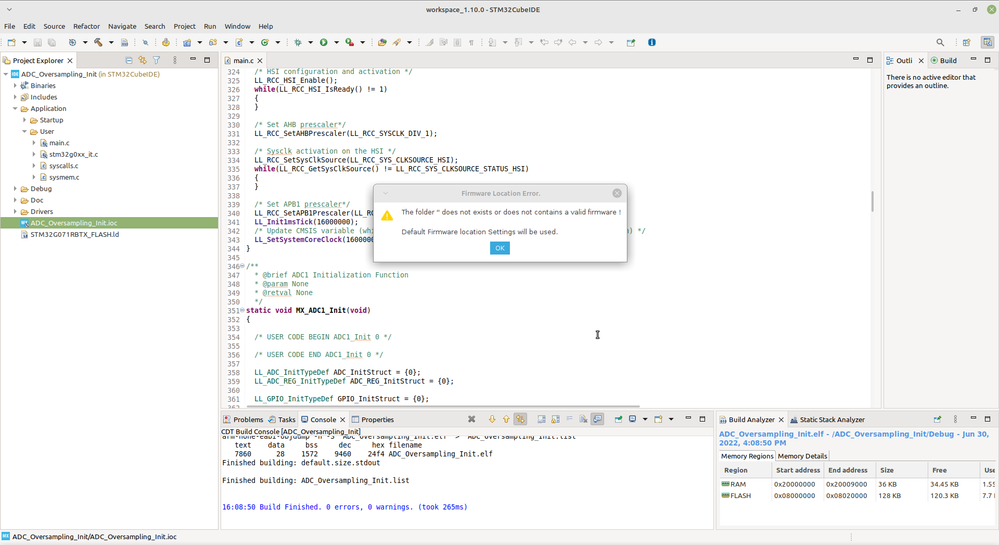Expand the Drivers folder
The width and height of the screenshot is (999, 545).
[x=15, y=212]
